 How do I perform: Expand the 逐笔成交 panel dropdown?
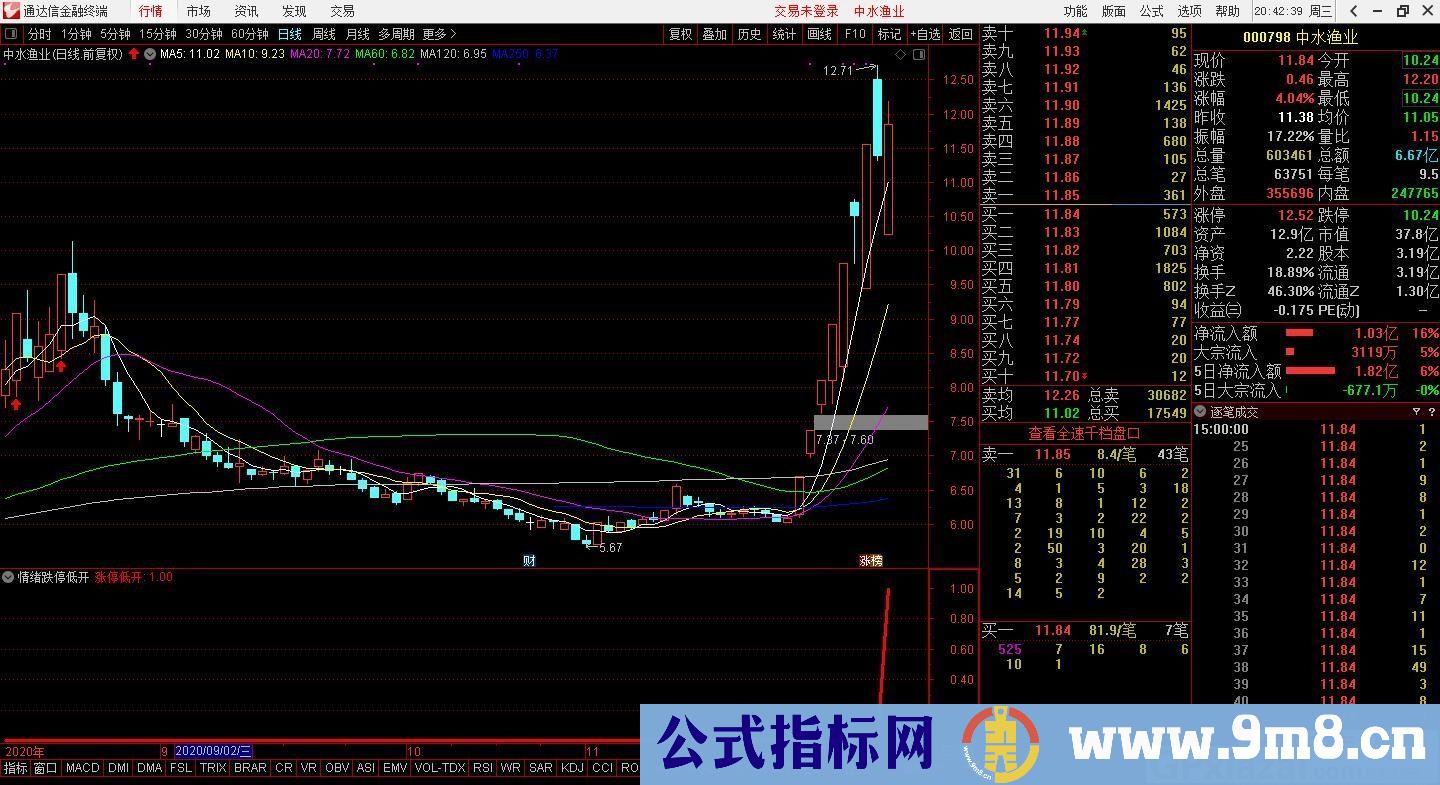[1201, 412]
